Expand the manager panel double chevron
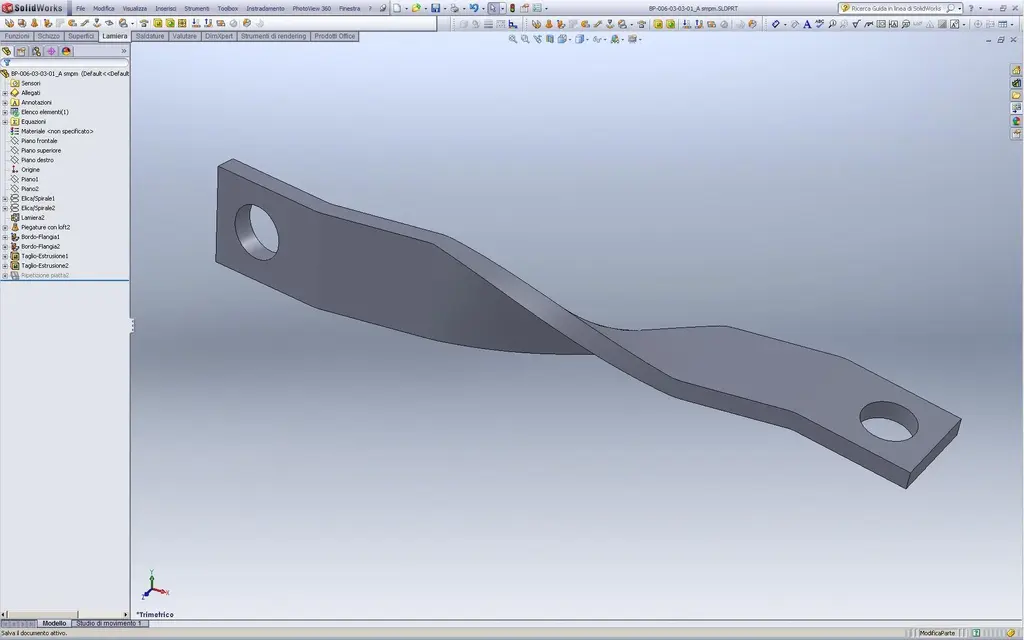 click(123, 51)
